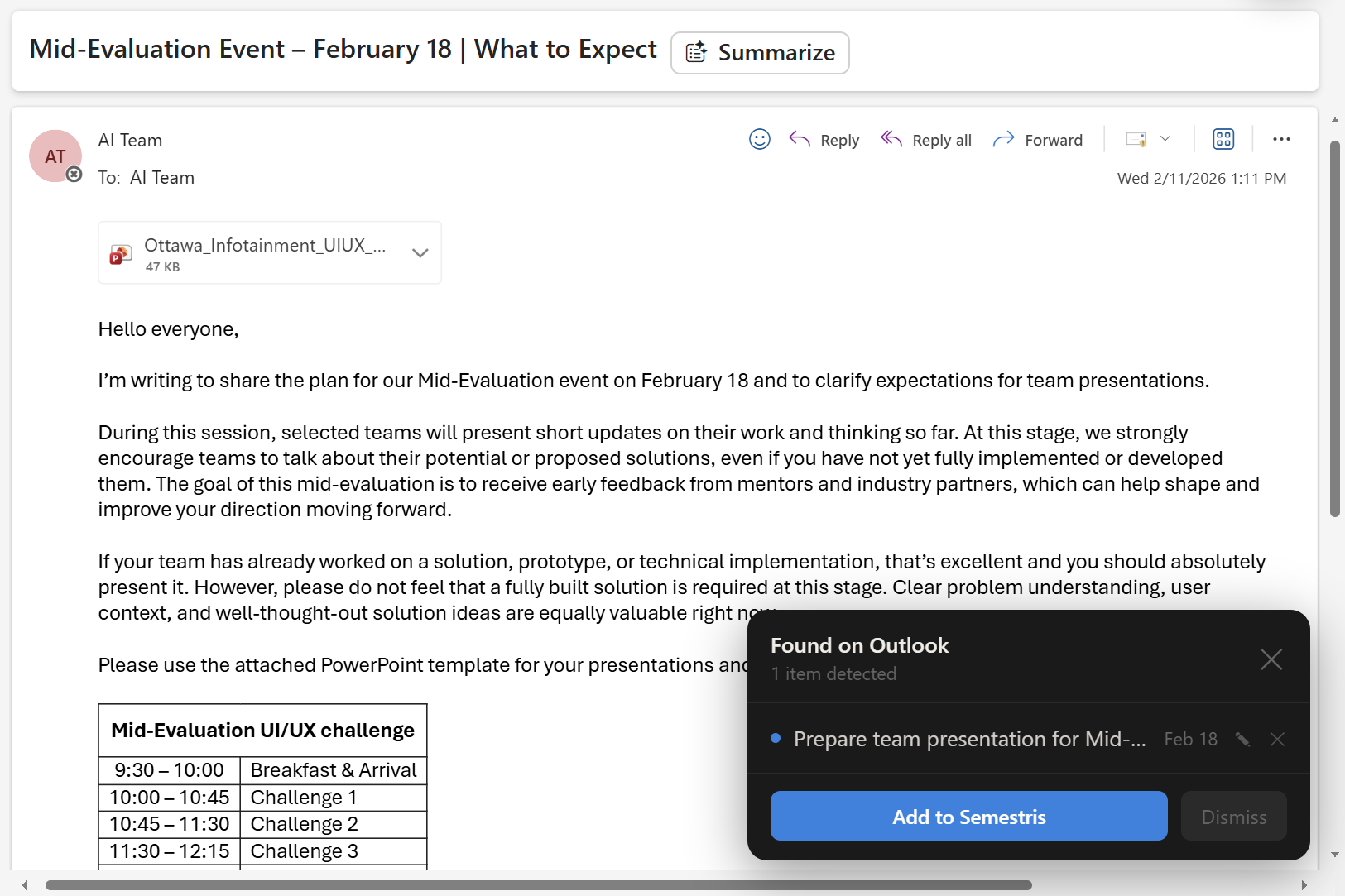Remove AI Team sender via avatar x badge

[74, 174]
